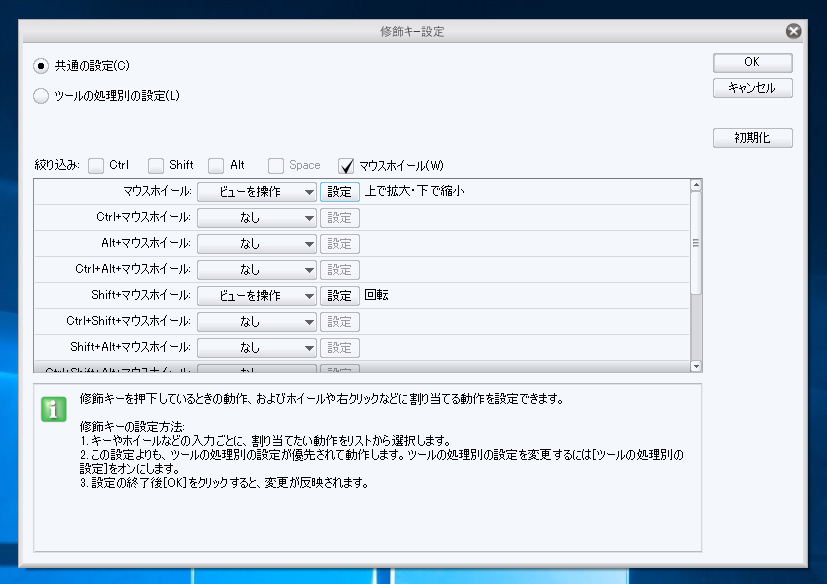Confirm with the OK button
Viewport: 827px width, 584px height.
753,62
